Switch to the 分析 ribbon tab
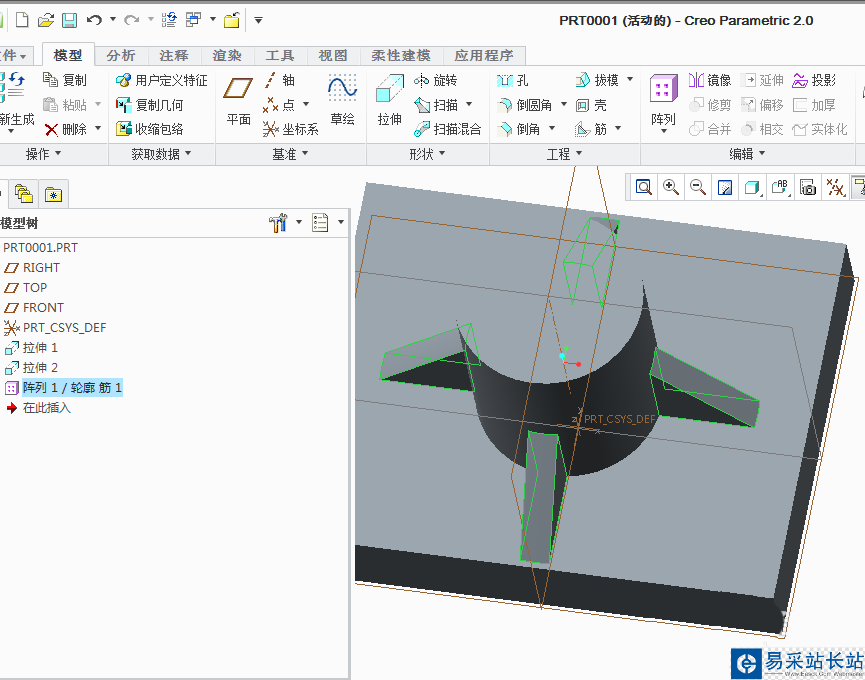Viewport: 865px width, 680px height. coord(121,56)
